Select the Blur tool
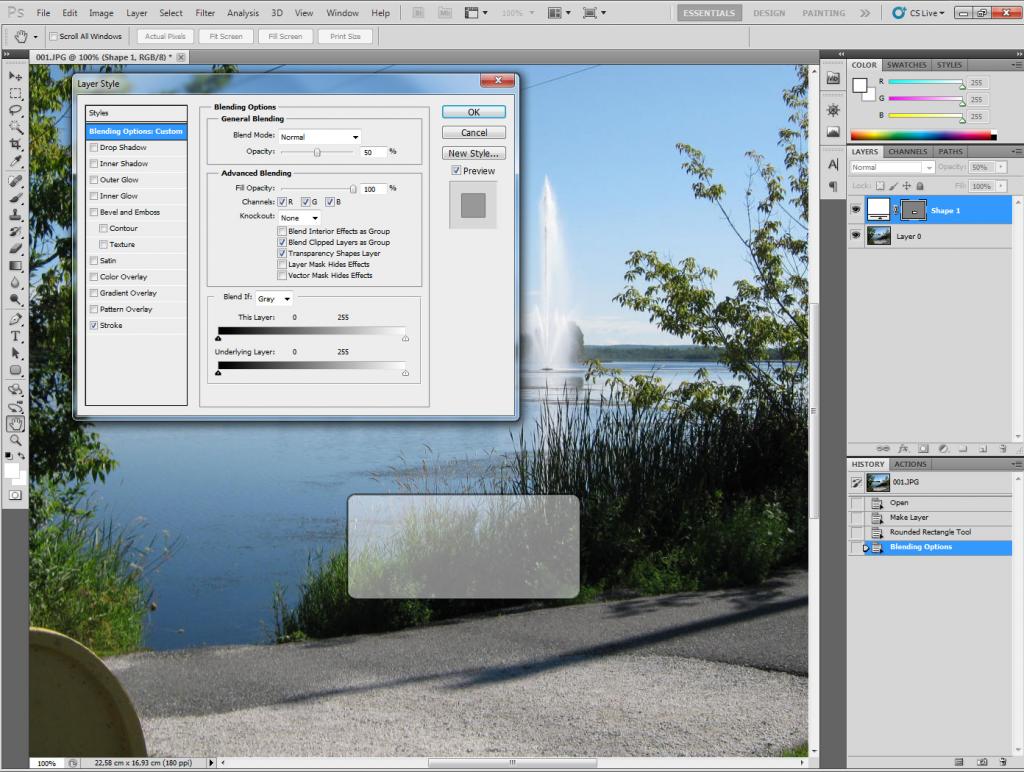Viewport: 1024px width, 772px height. click(x=15, y=283)
